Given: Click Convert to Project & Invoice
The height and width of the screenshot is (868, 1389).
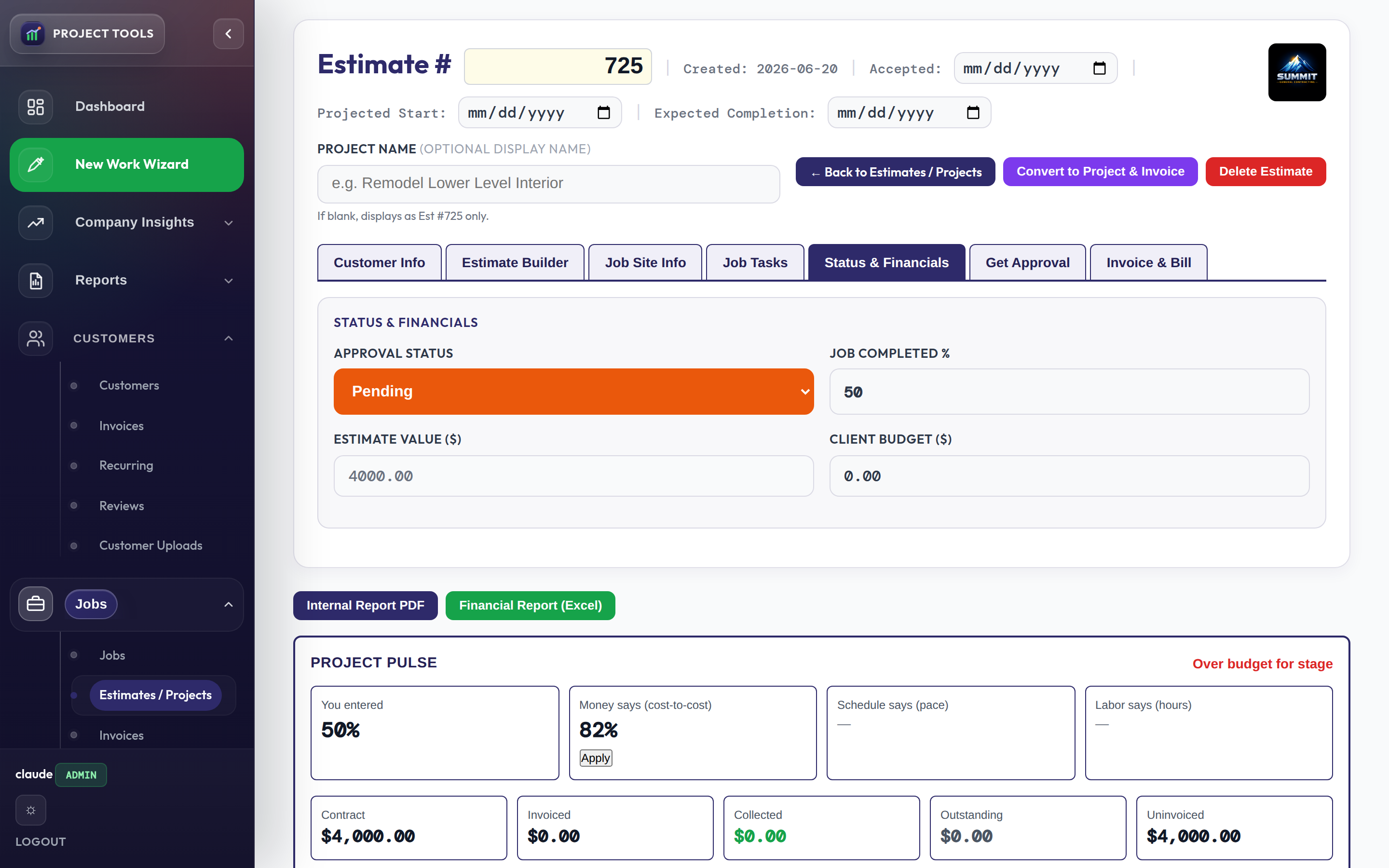Looking at the screenshot, I should pyautogui.click(x=1100, y=172).
